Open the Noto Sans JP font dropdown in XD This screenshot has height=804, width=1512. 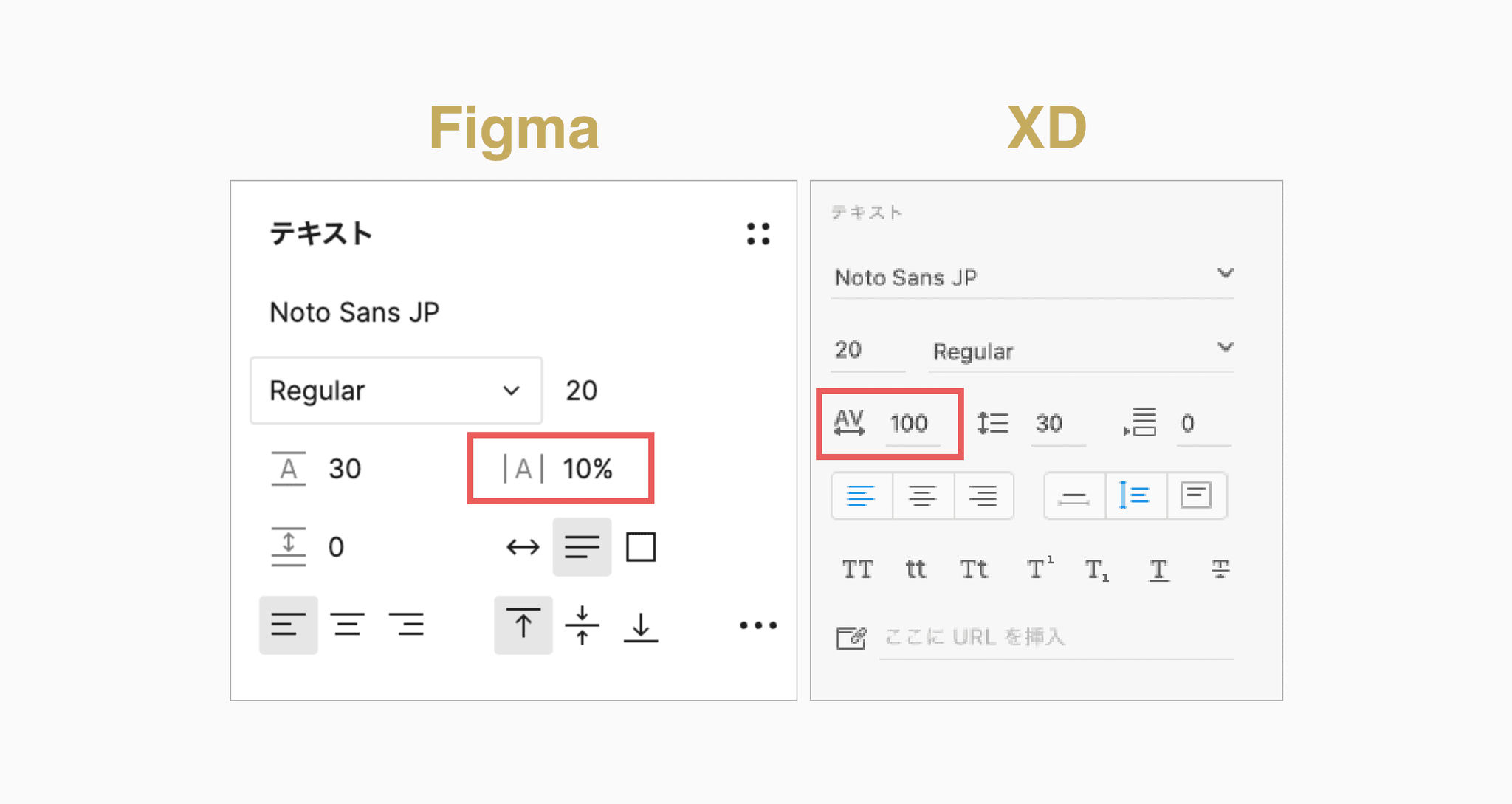point(1033,278)
